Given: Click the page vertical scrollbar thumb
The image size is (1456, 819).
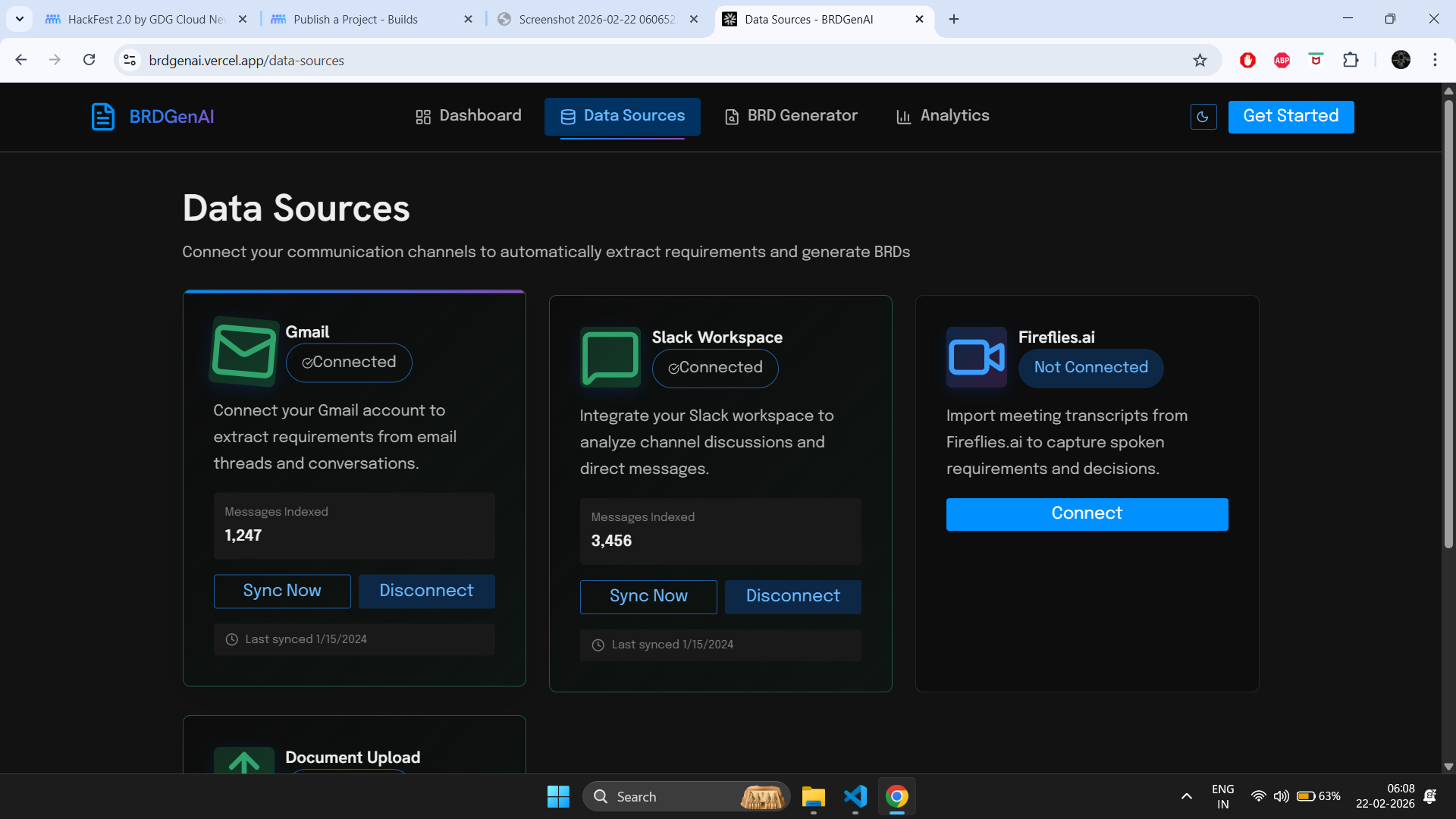Looking at the screenshot, I should tap(1448, 325).
